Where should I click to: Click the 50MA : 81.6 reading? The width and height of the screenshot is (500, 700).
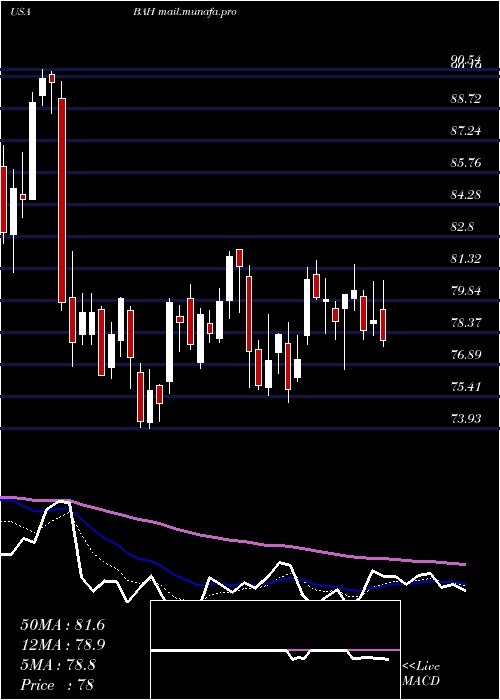(62, 625)
